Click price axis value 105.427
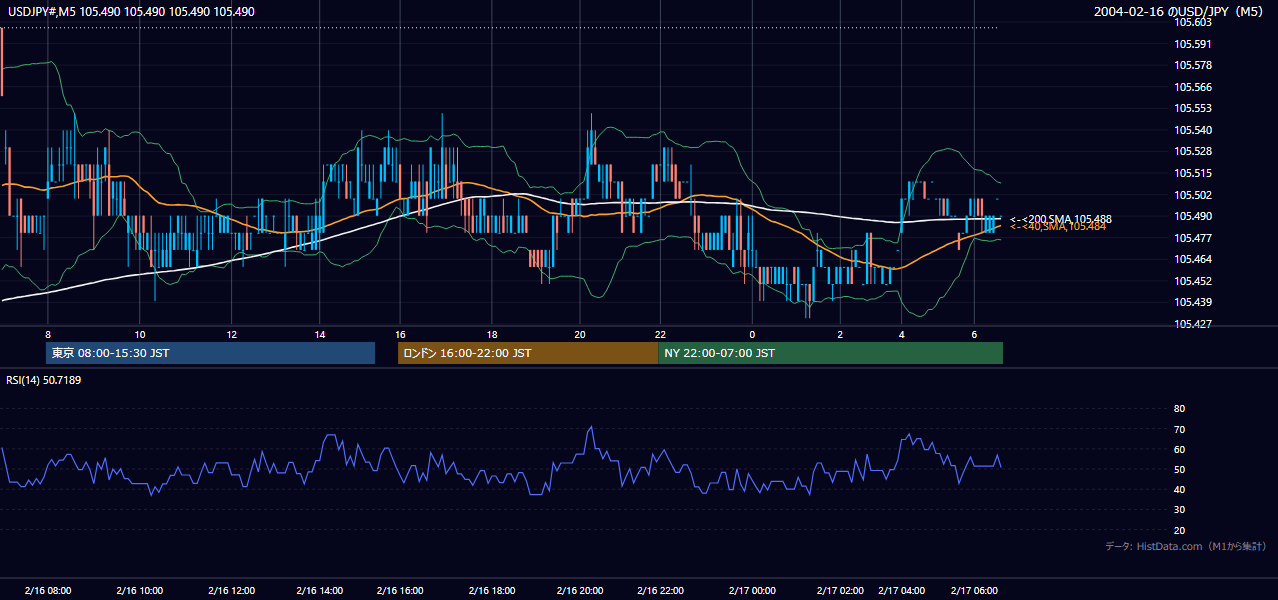This screenshot has width=1278, height=600. pyautogui.click(x=1193, y=324)
